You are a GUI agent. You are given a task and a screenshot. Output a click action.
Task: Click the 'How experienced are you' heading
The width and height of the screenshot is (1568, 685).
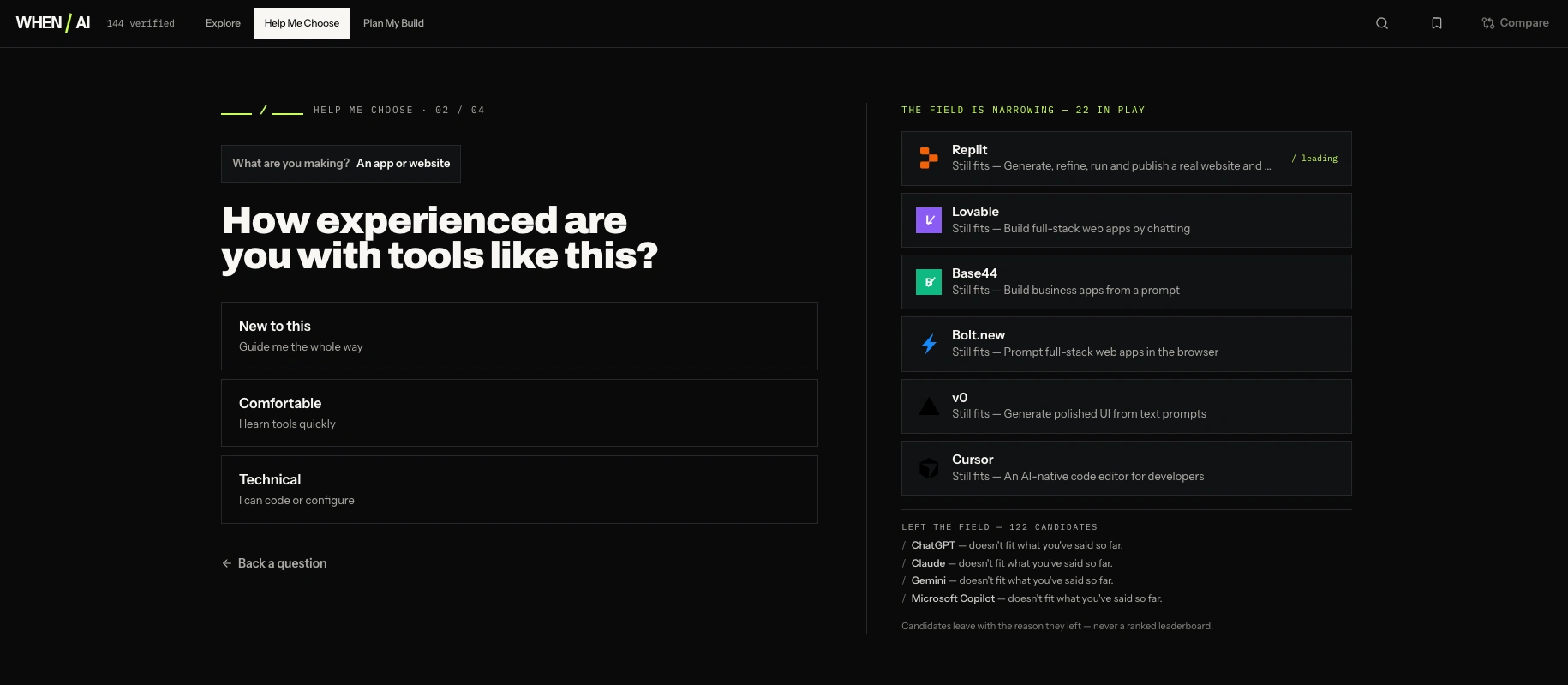tap(440, 238)
